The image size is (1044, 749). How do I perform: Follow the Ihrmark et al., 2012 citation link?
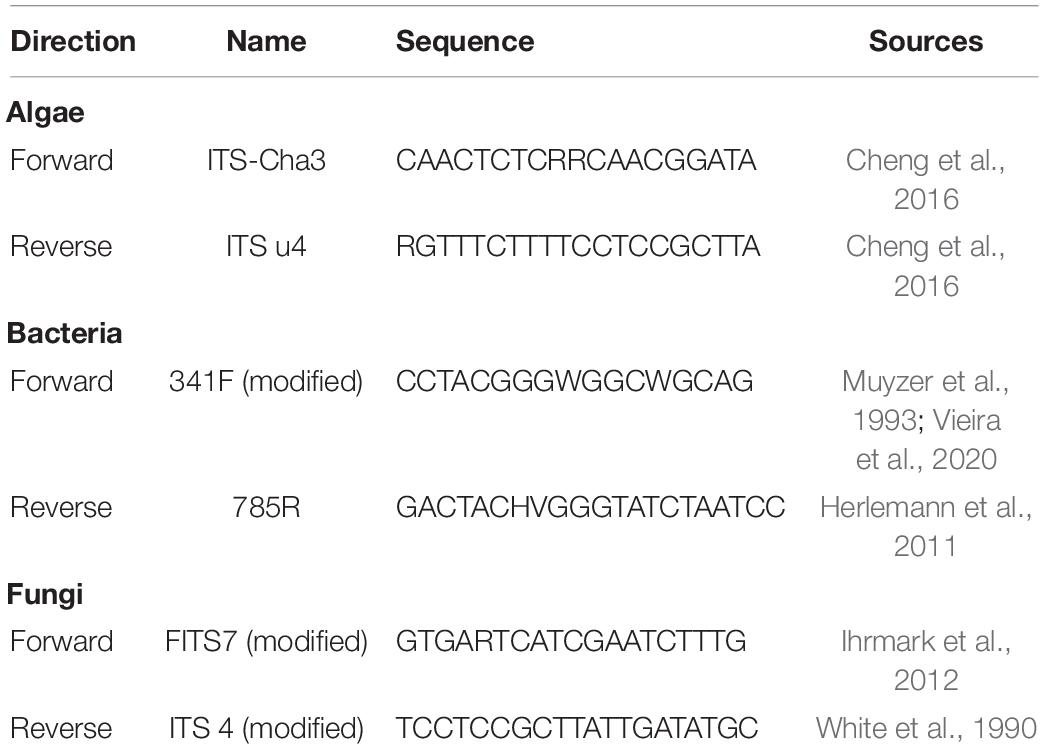925,660
